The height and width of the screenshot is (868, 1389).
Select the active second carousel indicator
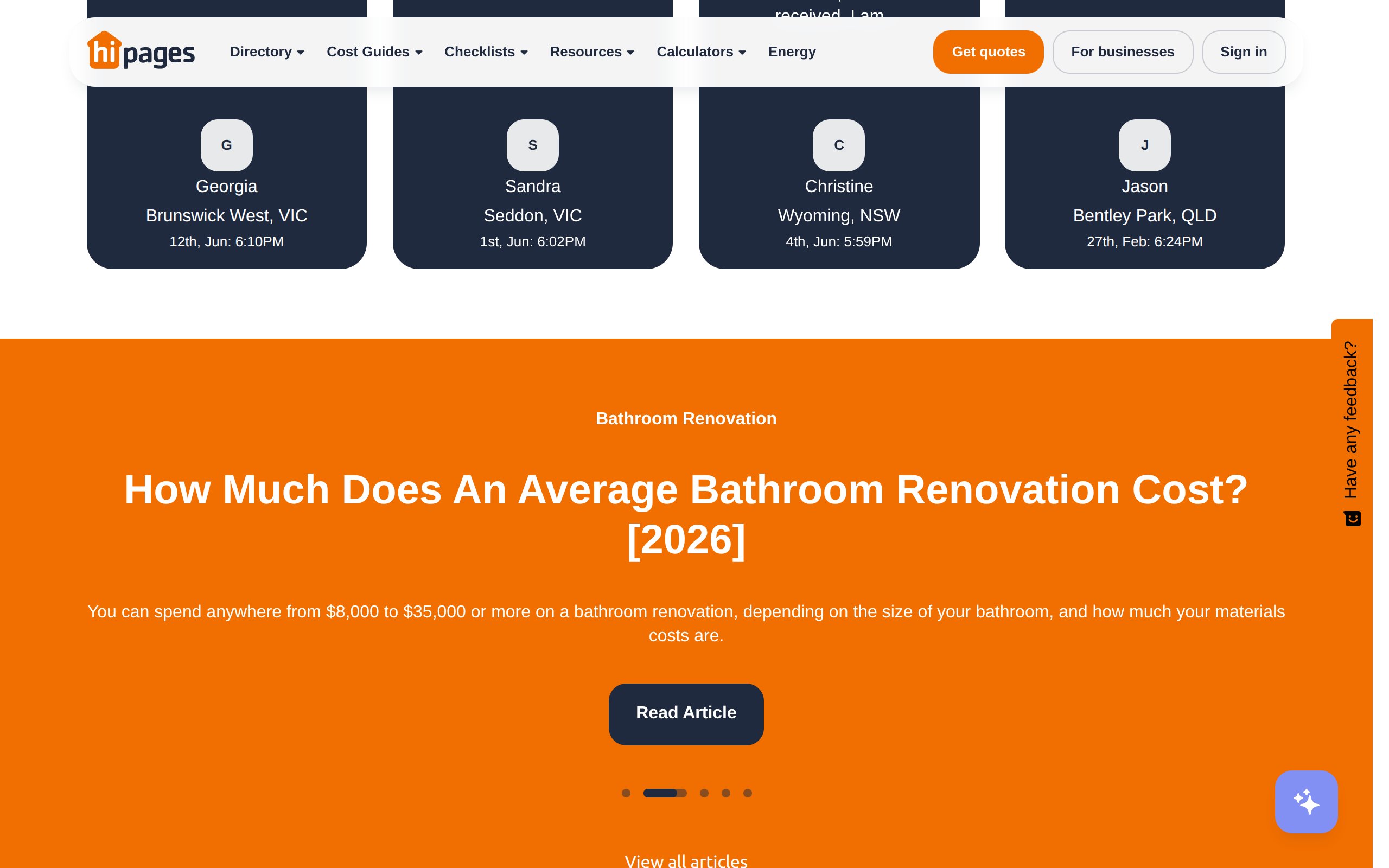[x=665, y=793]
